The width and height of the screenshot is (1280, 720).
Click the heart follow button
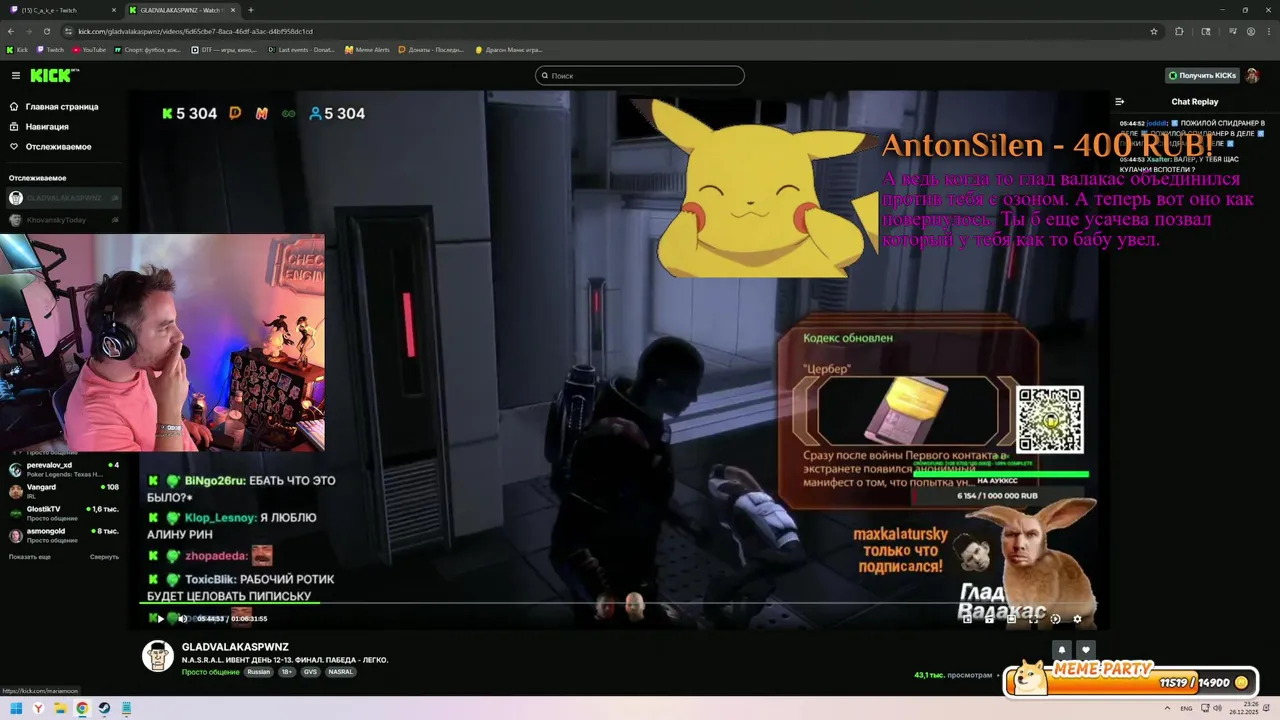click(x=1086, y=649)
